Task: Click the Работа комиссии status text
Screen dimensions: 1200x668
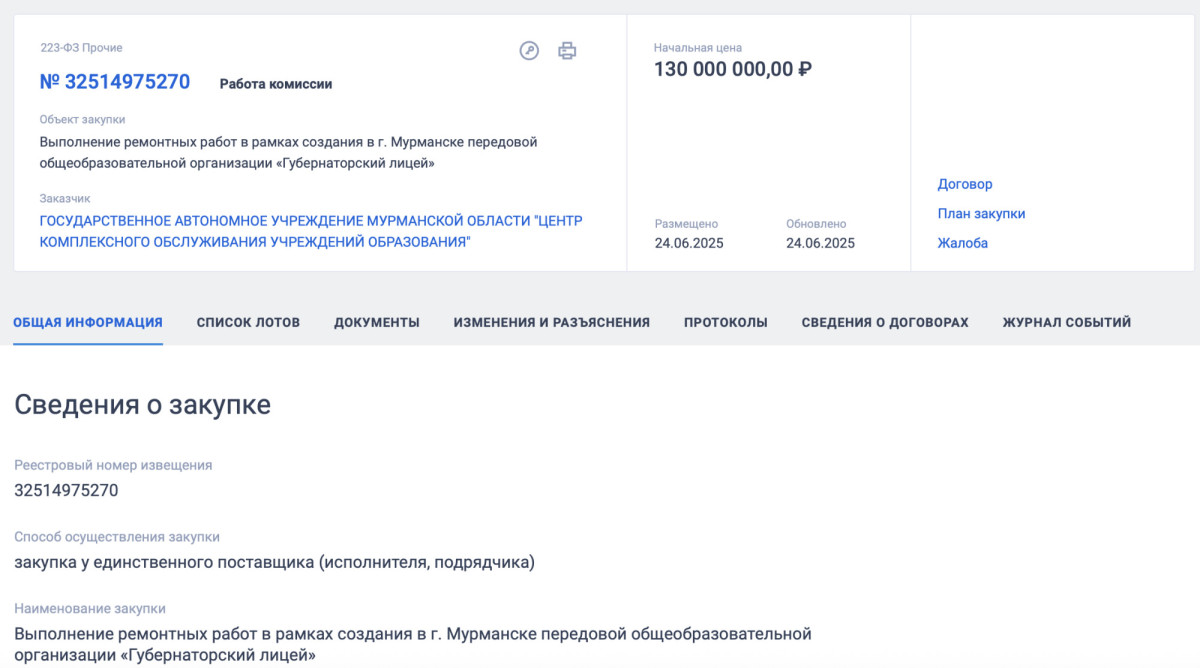Action: coord(276,84)
